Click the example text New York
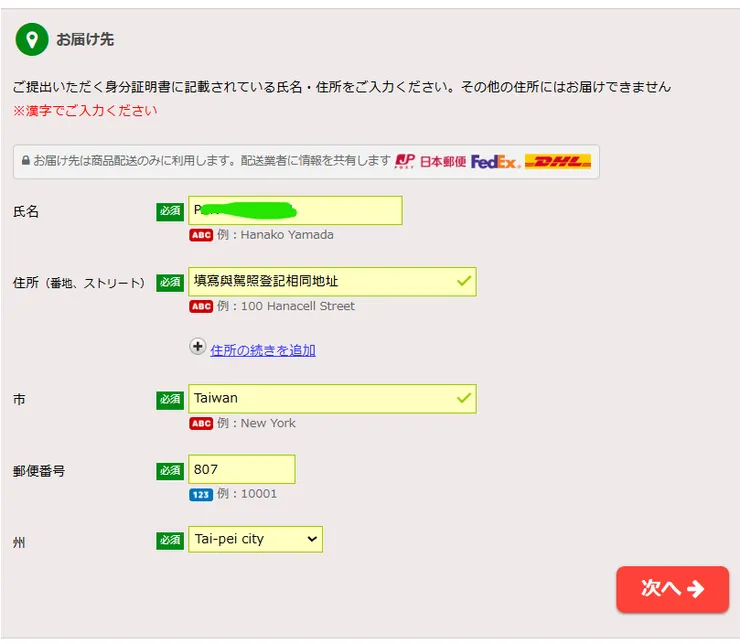The image size is (740, 644). point(268,423)
